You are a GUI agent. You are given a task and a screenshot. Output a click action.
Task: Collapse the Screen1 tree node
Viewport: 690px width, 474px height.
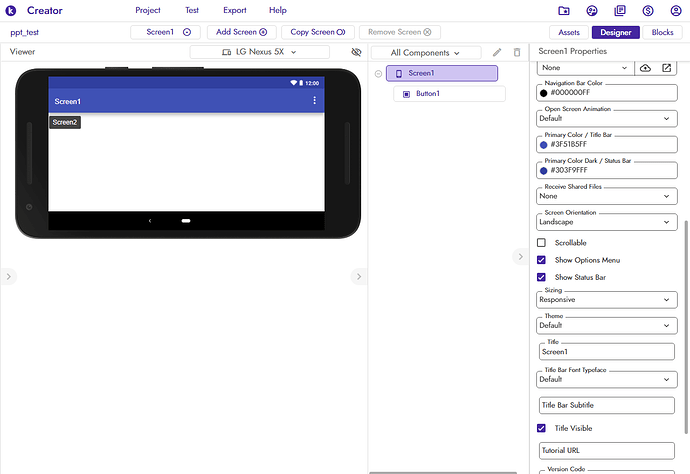[x=378, y=73]
